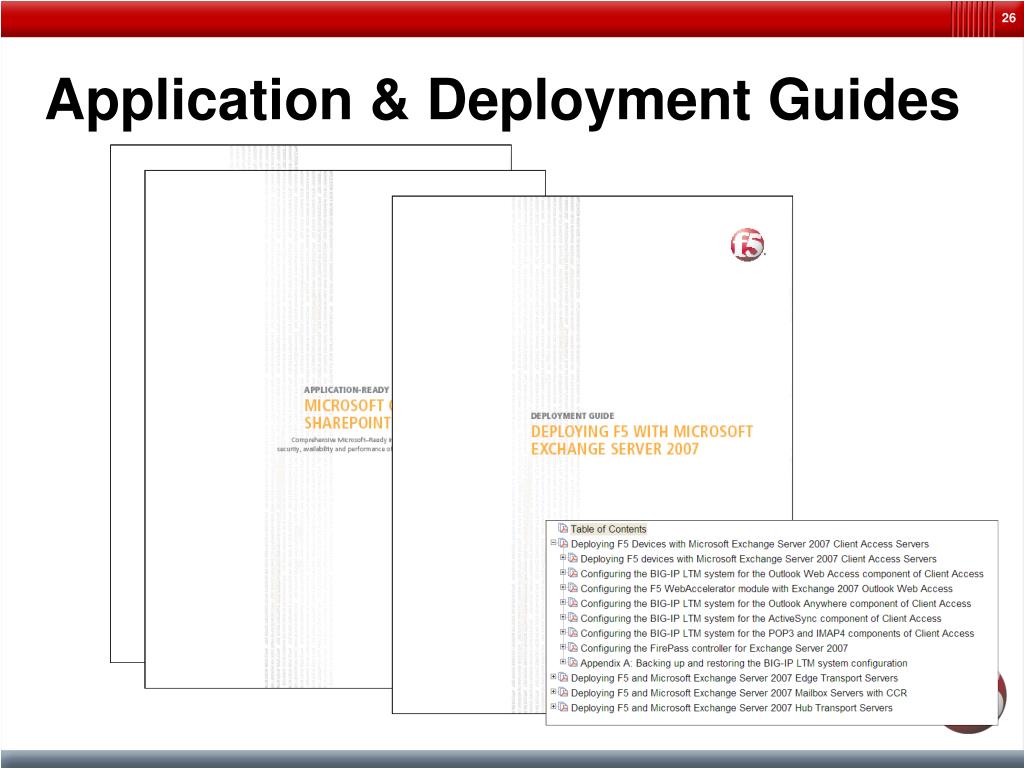Open the 'Table of Contents' bookmark
The width and height of the screenshot is (1024, 768).
(608, 529)
